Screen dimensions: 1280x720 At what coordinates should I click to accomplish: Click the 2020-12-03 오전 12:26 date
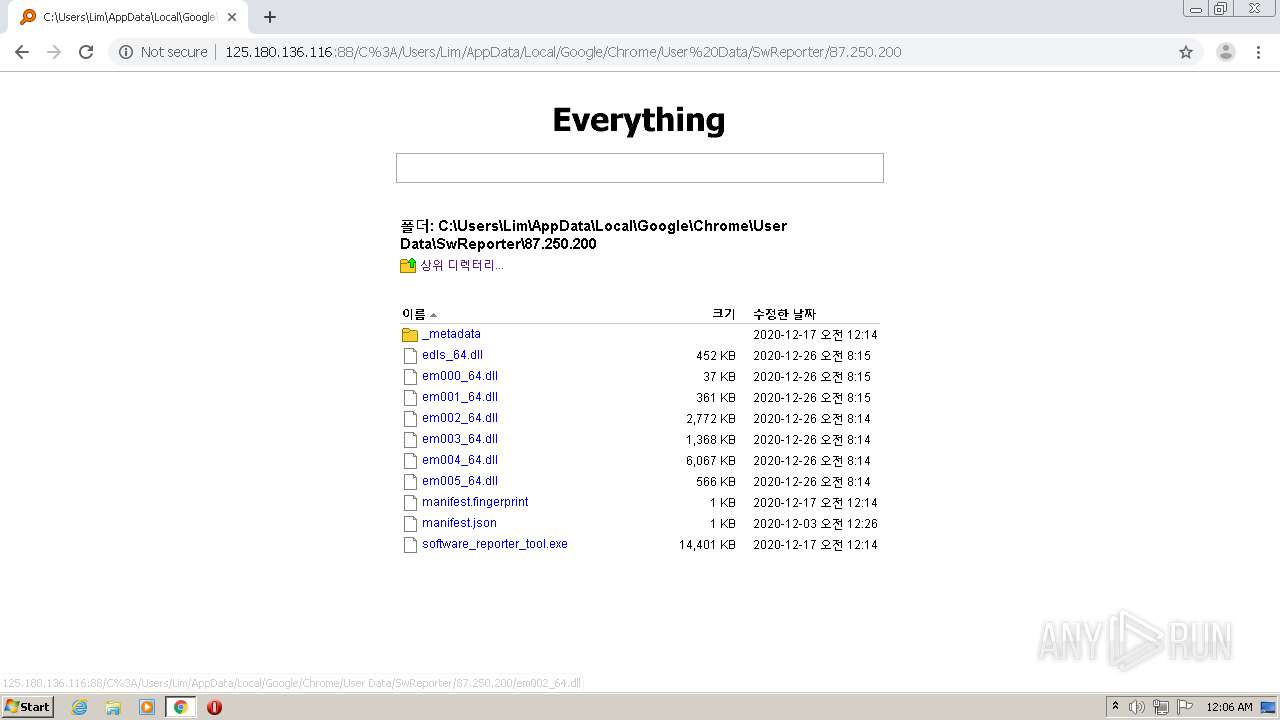[x=815, y=524]
